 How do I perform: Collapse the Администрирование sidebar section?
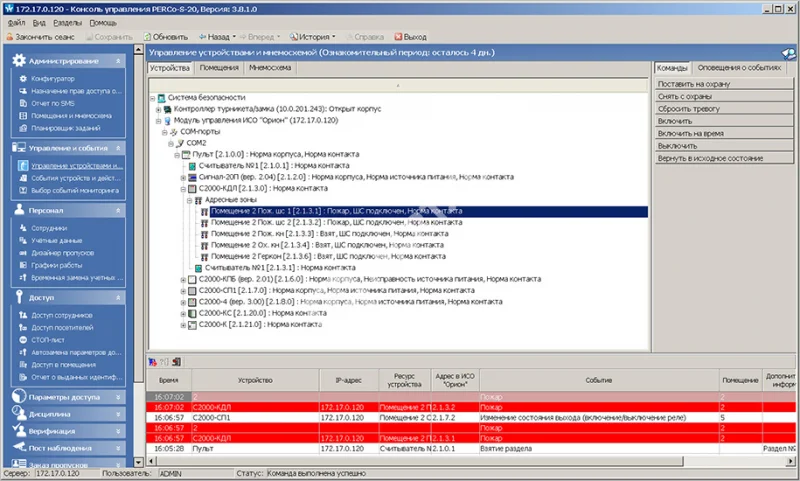click(119, 60)
